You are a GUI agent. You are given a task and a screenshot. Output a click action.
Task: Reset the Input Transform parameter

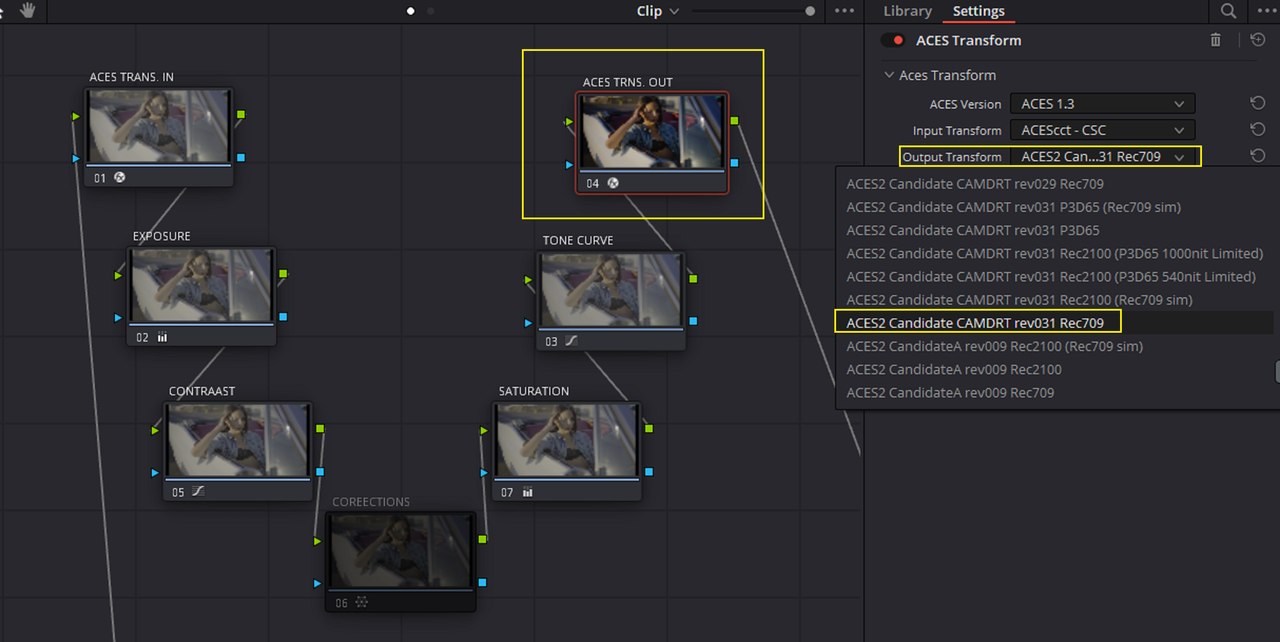pos(1258,129)
